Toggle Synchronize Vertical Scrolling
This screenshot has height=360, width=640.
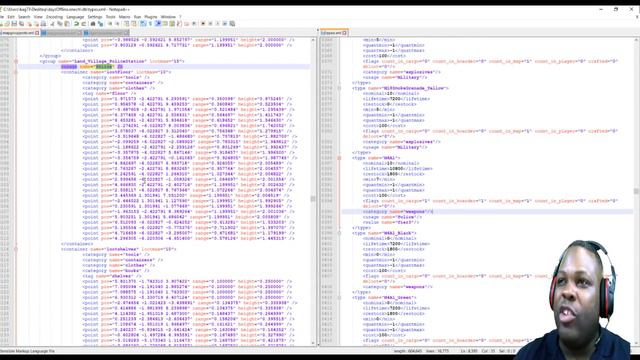127,24
